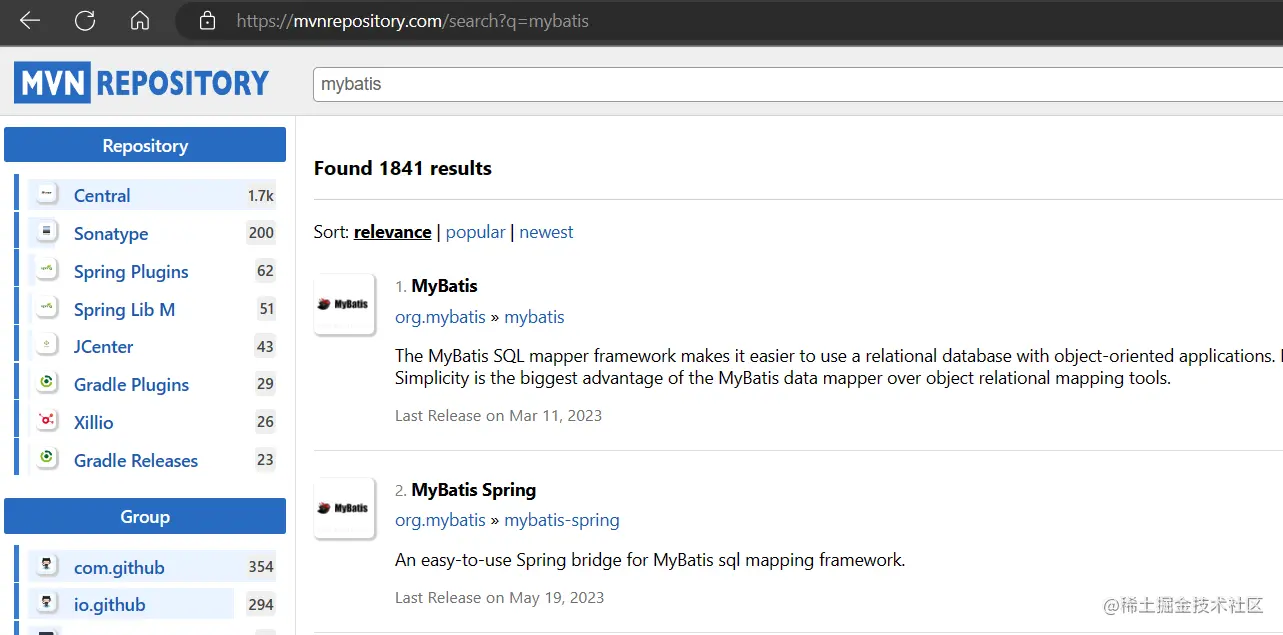This screenshot has height=635, width=1283.
Task: Click the 26 count beside Xillio
Action: (x=265, y=421)
